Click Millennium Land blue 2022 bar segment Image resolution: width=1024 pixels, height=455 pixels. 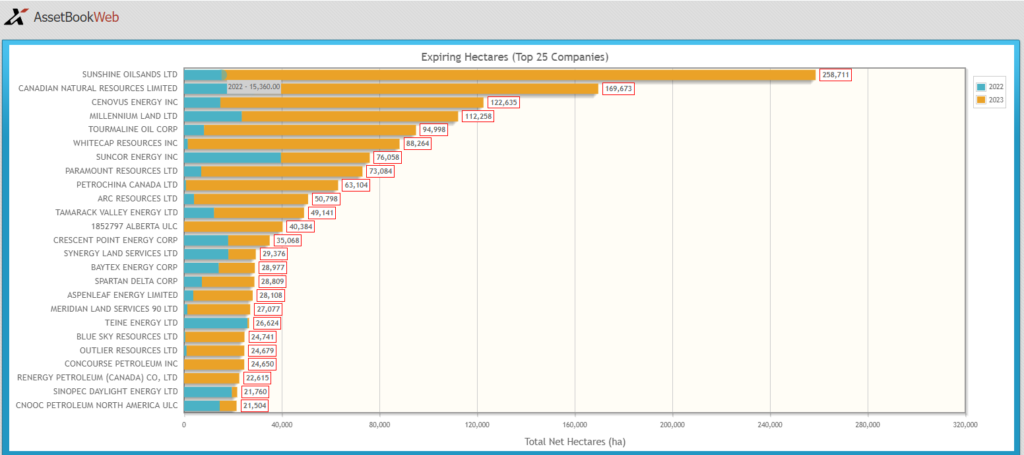click(213, 116)
